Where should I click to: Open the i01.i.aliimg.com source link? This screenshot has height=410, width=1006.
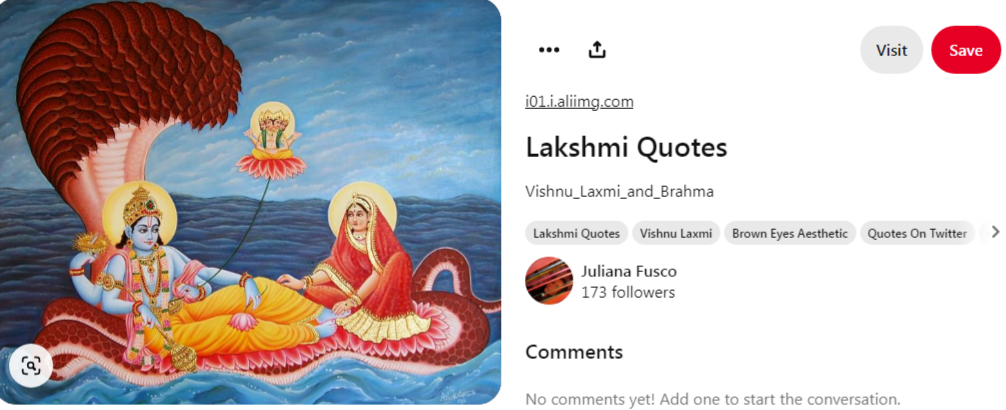[x=579, y=101]
